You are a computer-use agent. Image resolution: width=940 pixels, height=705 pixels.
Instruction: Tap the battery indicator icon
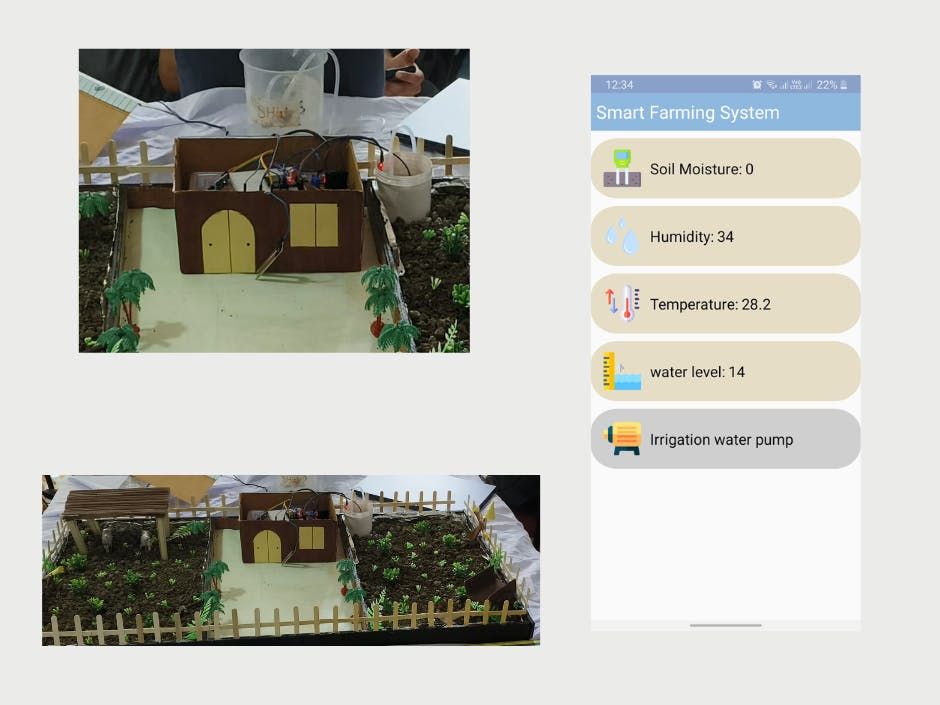844,85
